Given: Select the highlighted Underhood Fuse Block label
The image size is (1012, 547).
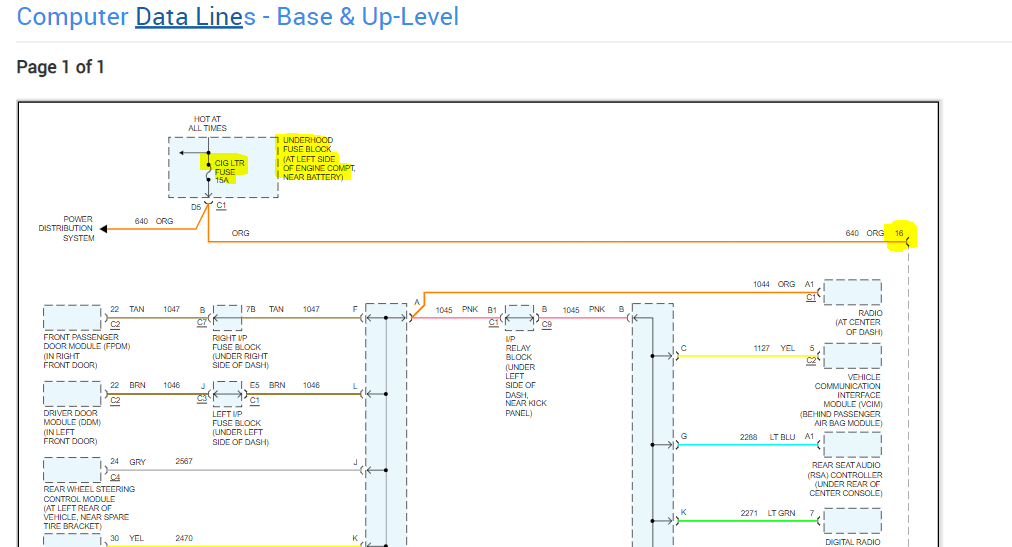Looking at the screenshot, I should (x=317, y=158).
